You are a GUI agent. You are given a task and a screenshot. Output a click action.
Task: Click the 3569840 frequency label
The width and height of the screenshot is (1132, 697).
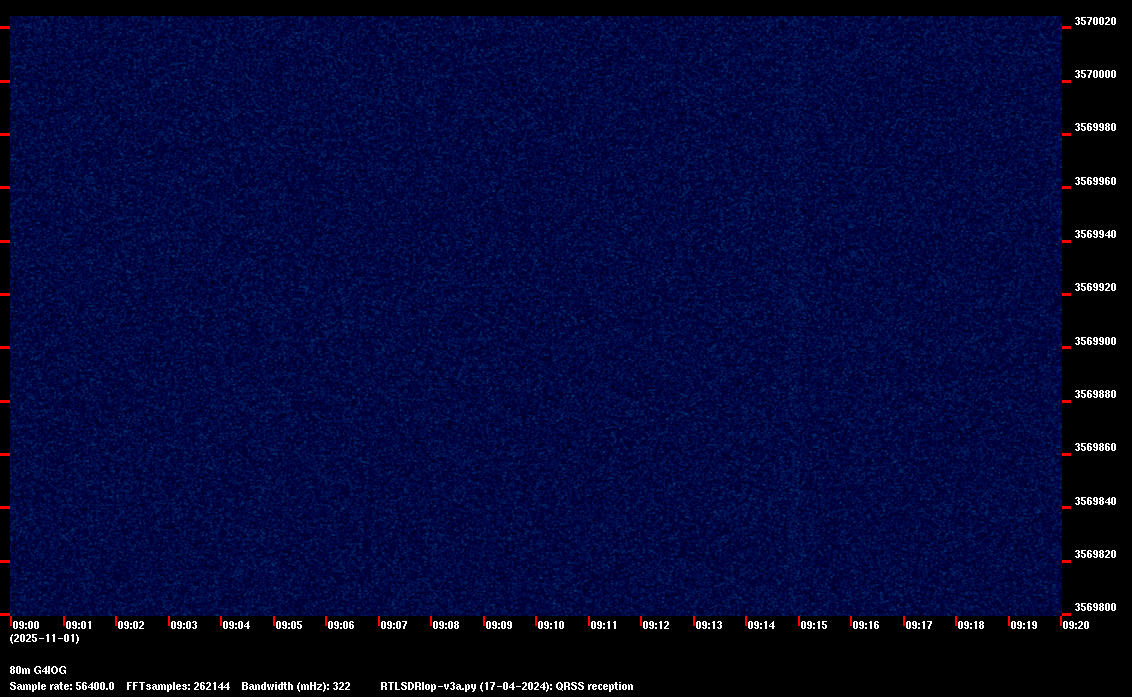(x=1095, y=501)
